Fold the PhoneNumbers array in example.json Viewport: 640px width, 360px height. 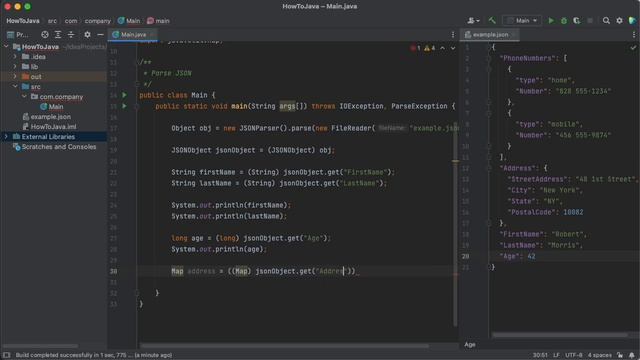click(x=489, y=58)
